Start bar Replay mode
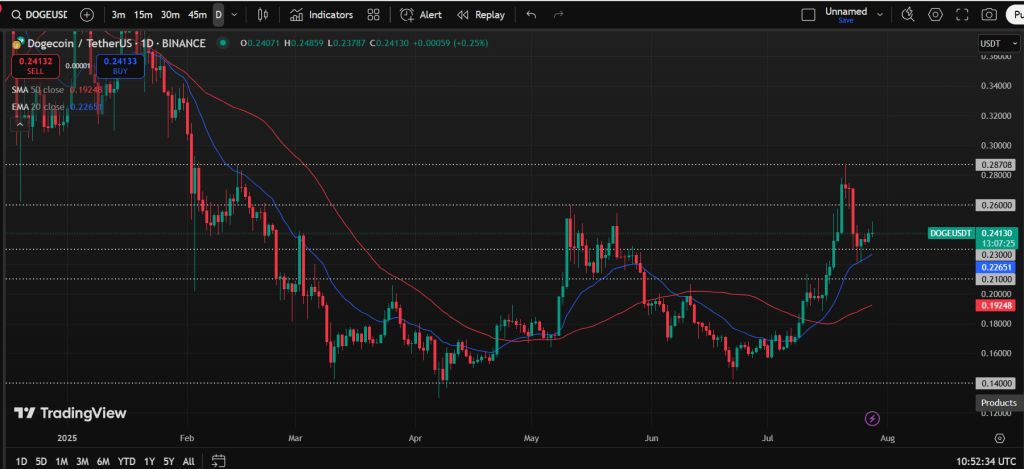The height and width of the screenshot is (469, 1024). (x=481, y=14)
